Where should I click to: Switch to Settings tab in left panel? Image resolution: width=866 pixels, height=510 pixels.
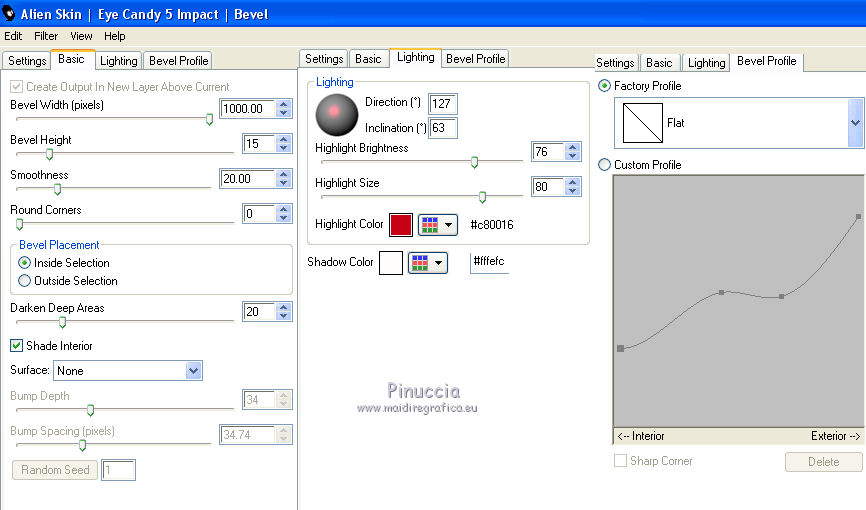click(x=27, y=61)
